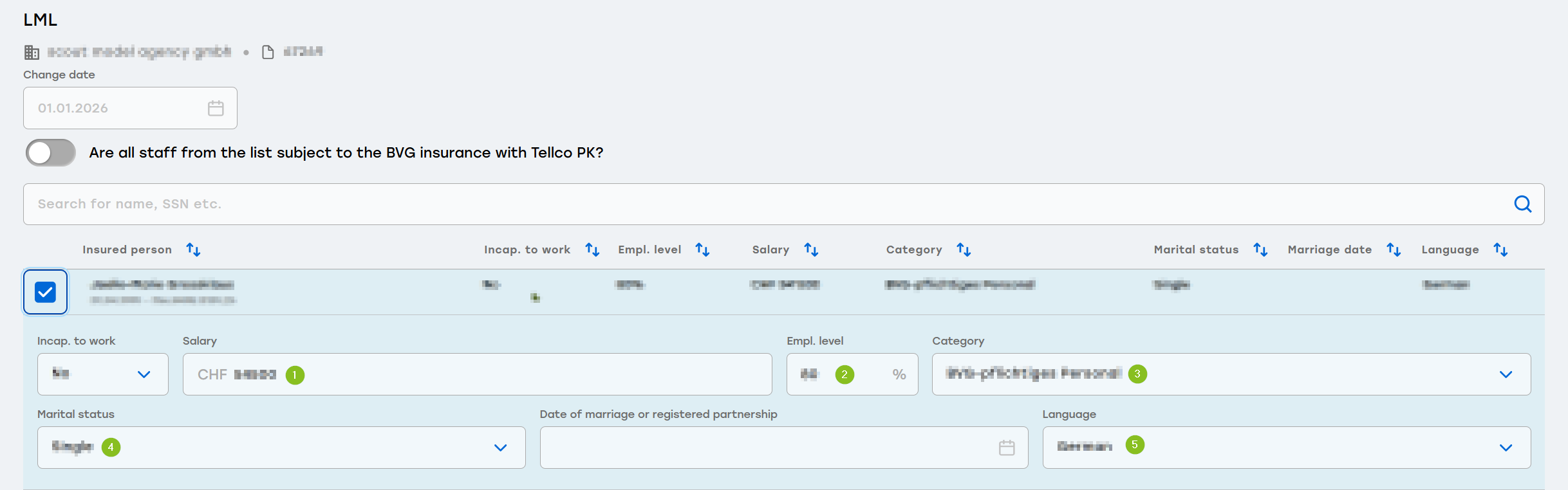Image resolution: width=1568 pixels, height=490 pixels.
Task: Open the Marital status dropdown
Action: [x=281, y=448]
